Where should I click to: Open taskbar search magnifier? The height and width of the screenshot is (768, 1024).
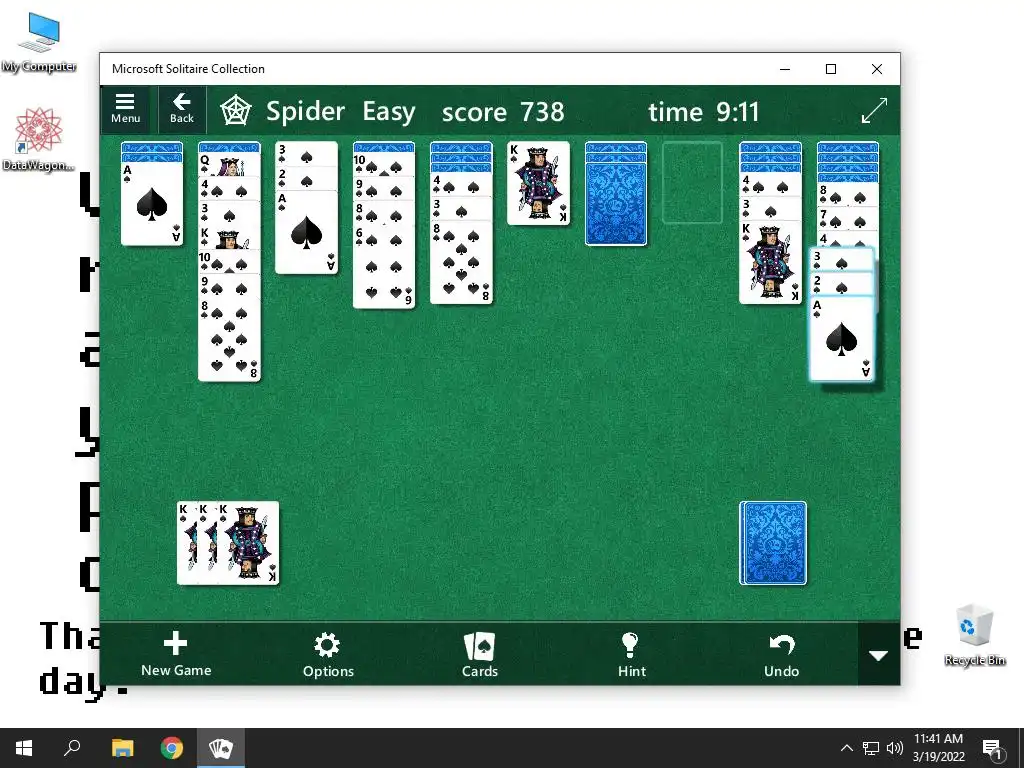[72, 748]
